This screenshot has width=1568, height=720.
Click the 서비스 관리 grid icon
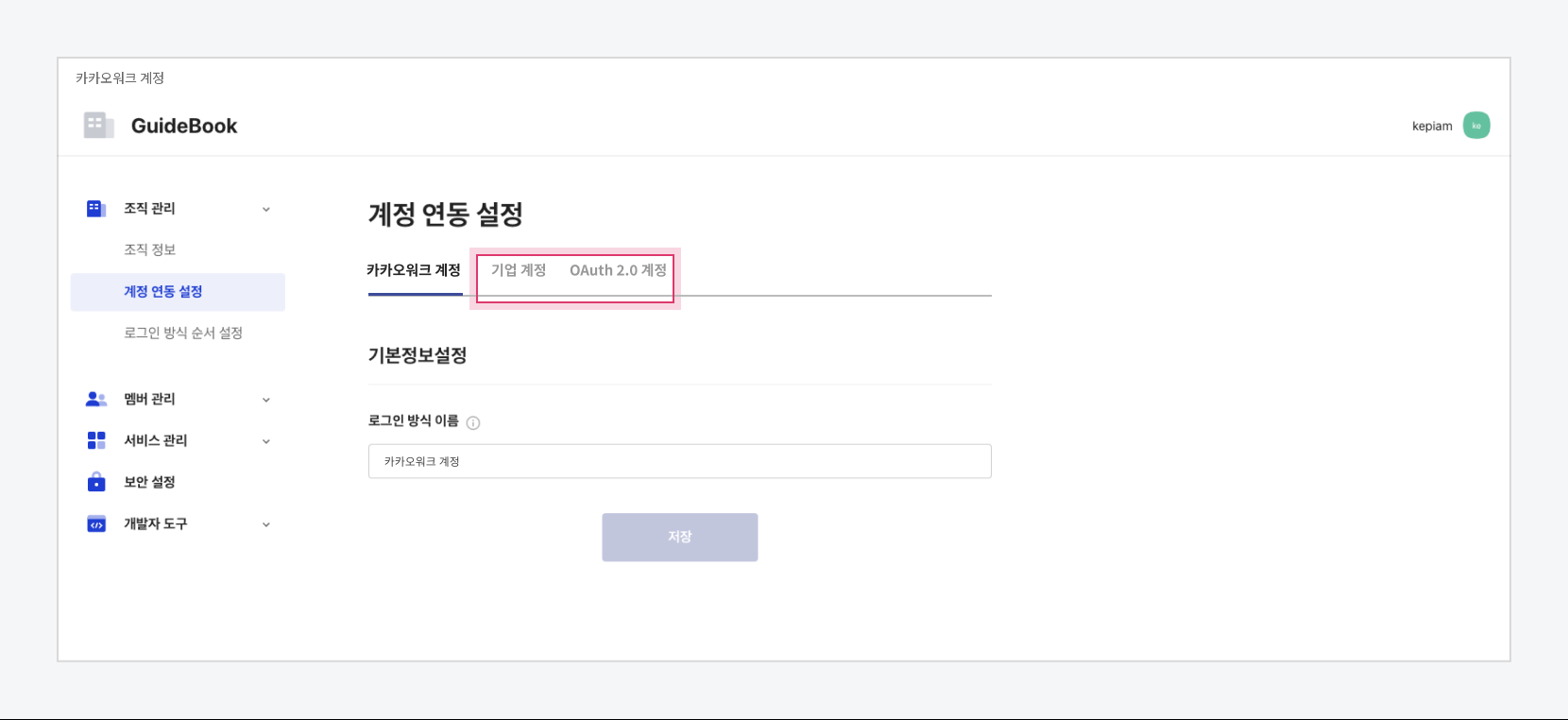tap(96, 440)
